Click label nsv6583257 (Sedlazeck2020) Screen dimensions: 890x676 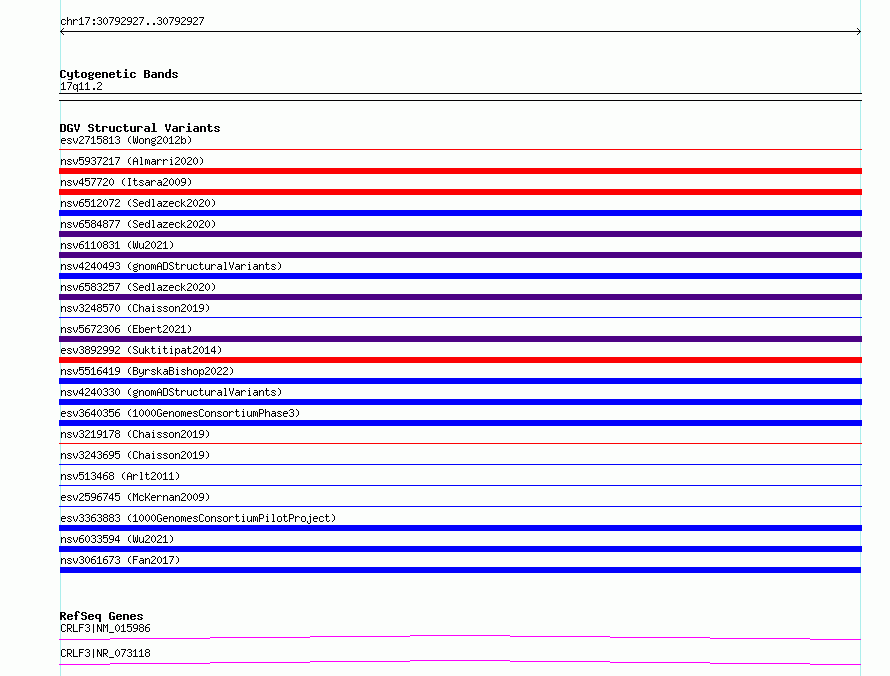click(138, 287)
